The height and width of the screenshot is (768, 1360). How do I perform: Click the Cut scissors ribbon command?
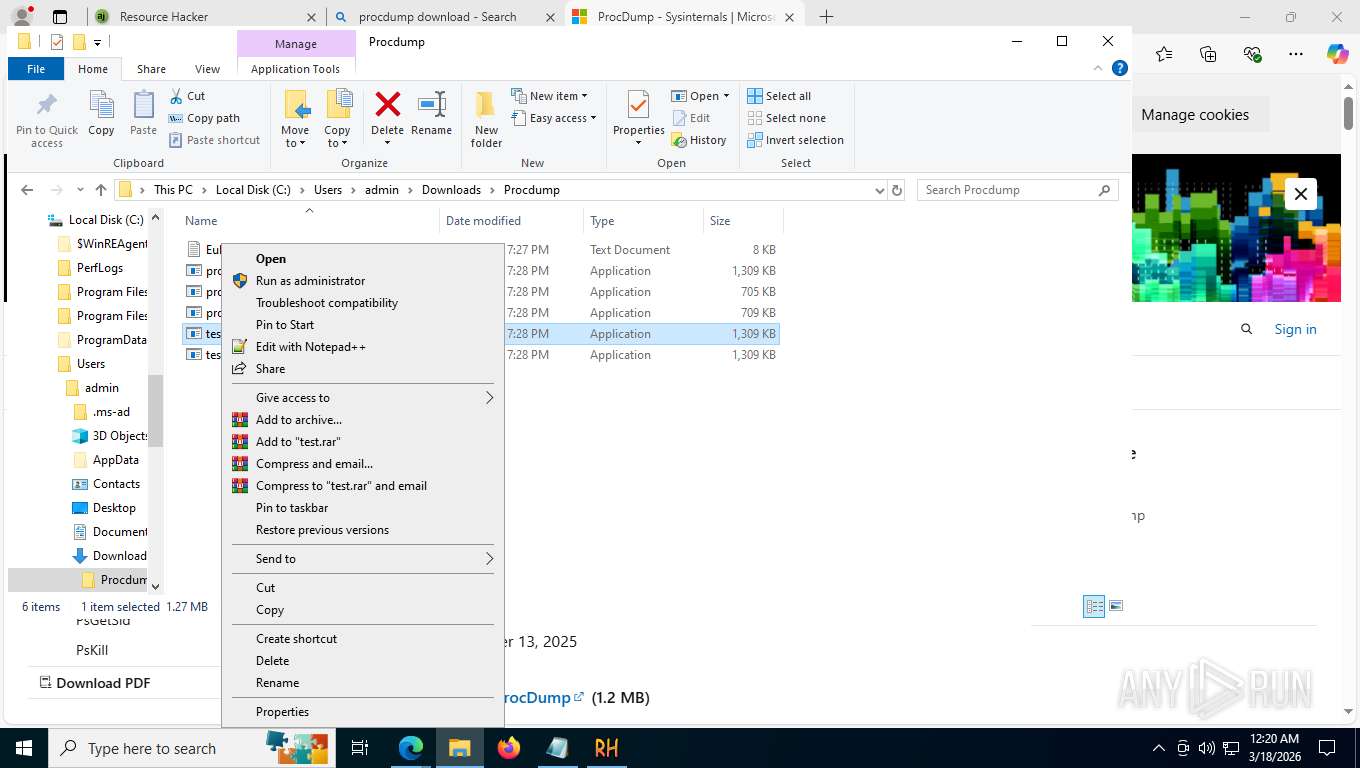(x=186, y=96)
